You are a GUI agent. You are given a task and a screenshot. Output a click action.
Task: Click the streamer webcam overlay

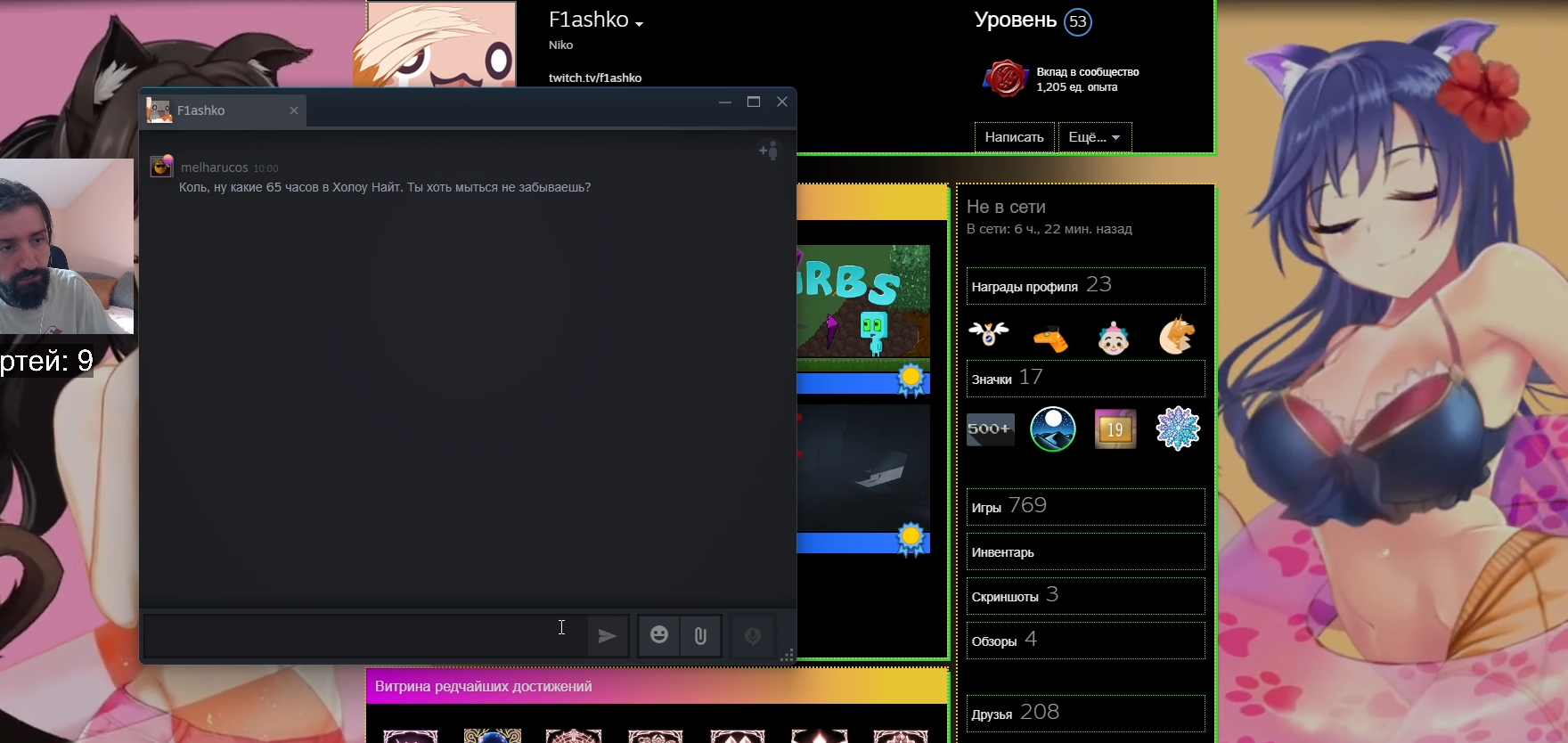click(67, 246)
